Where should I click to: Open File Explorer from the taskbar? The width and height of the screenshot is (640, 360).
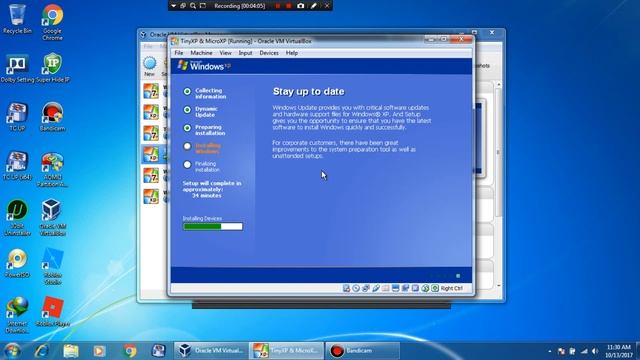point(71,351)
